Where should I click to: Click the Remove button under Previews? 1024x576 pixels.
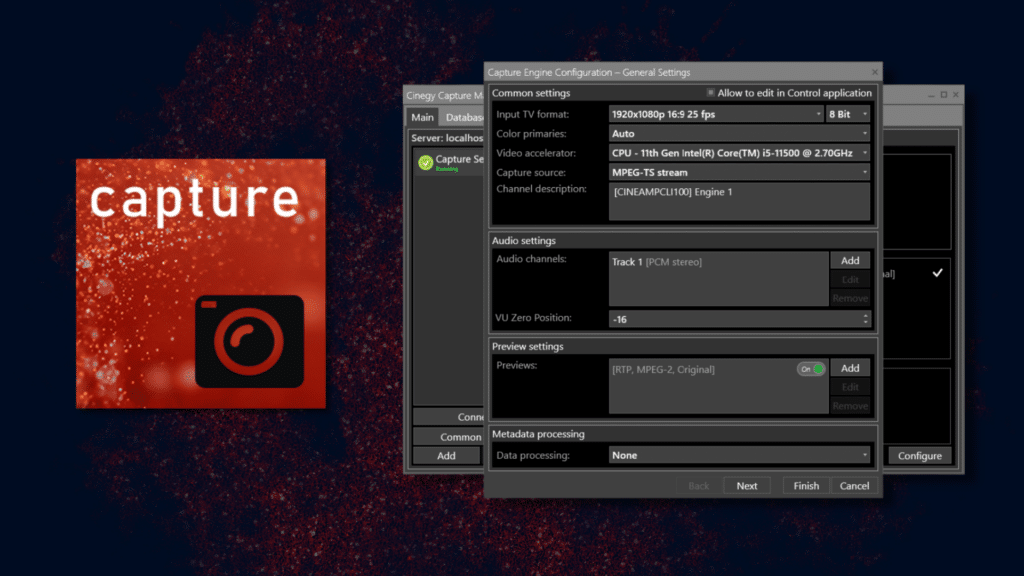[x=850, y=406]
